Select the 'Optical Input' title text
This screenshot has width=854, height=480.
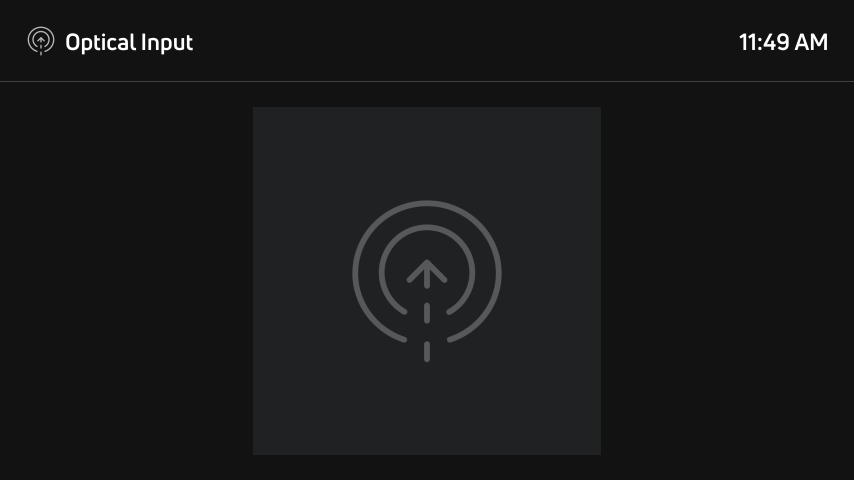point(129,42)
